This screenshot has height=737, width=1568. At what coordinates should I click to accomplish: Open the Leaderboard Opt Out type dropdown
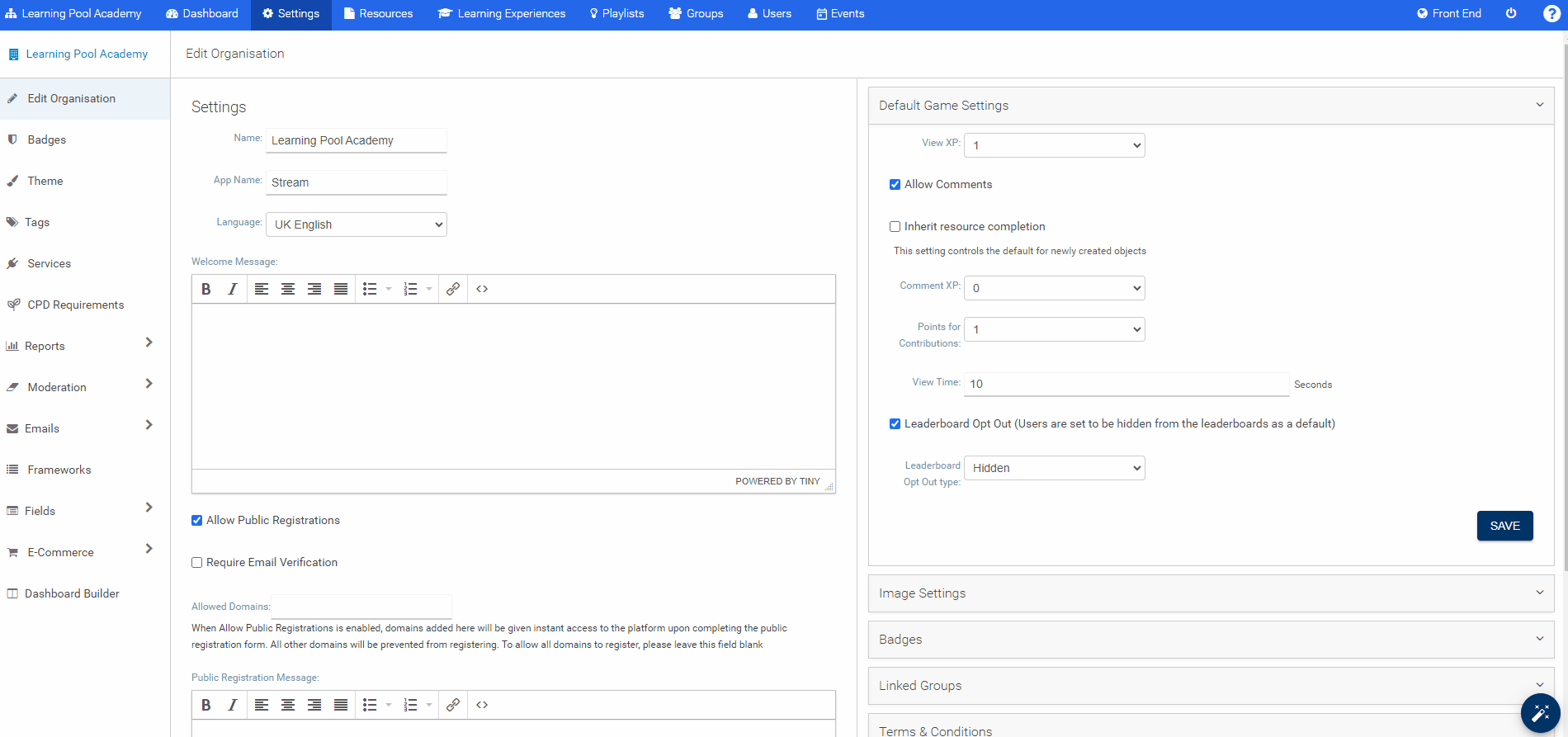click(x=1055, y=468)
